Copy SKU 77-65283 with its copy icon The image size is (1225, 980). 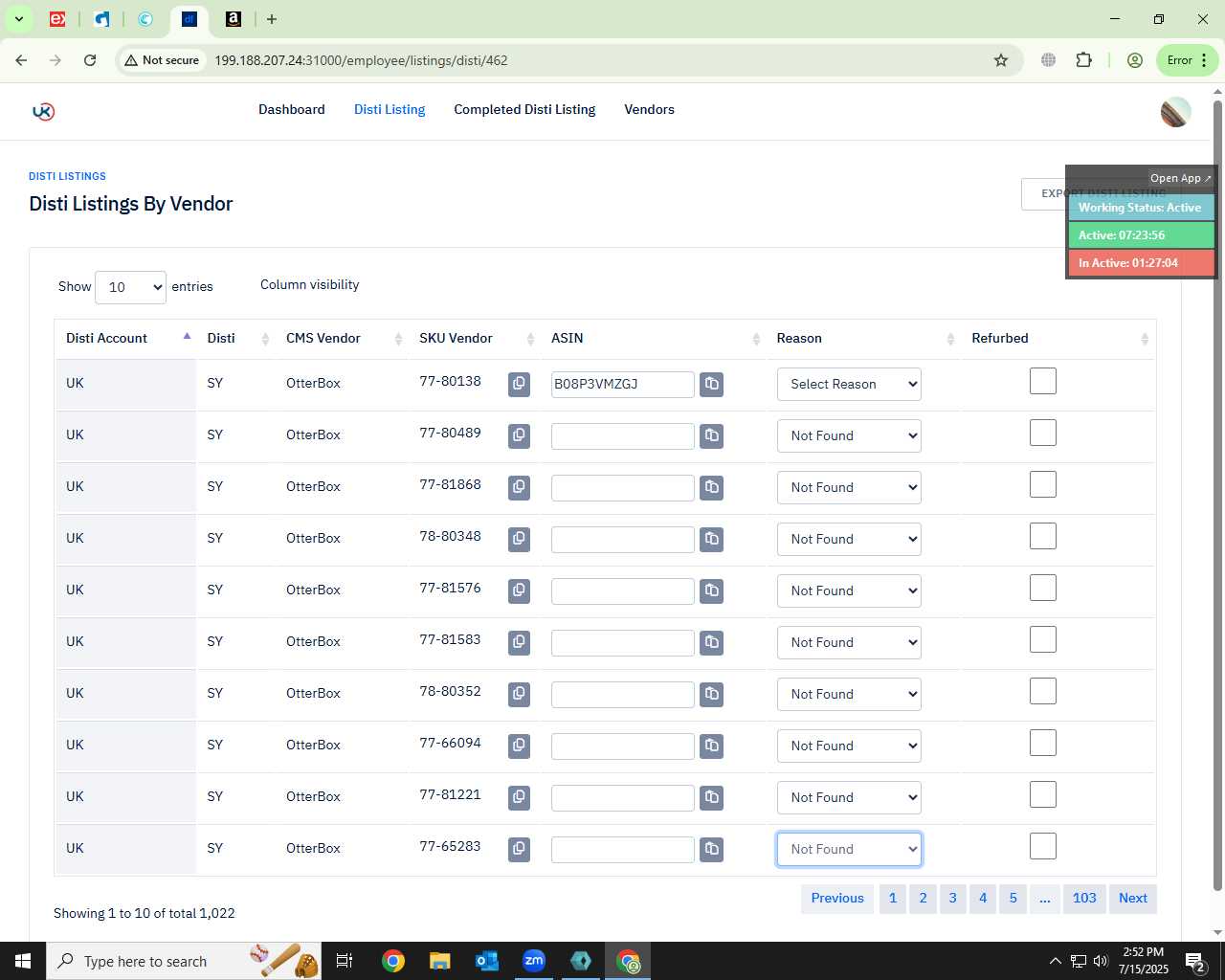pyautogui.click(x=519, y=849)
